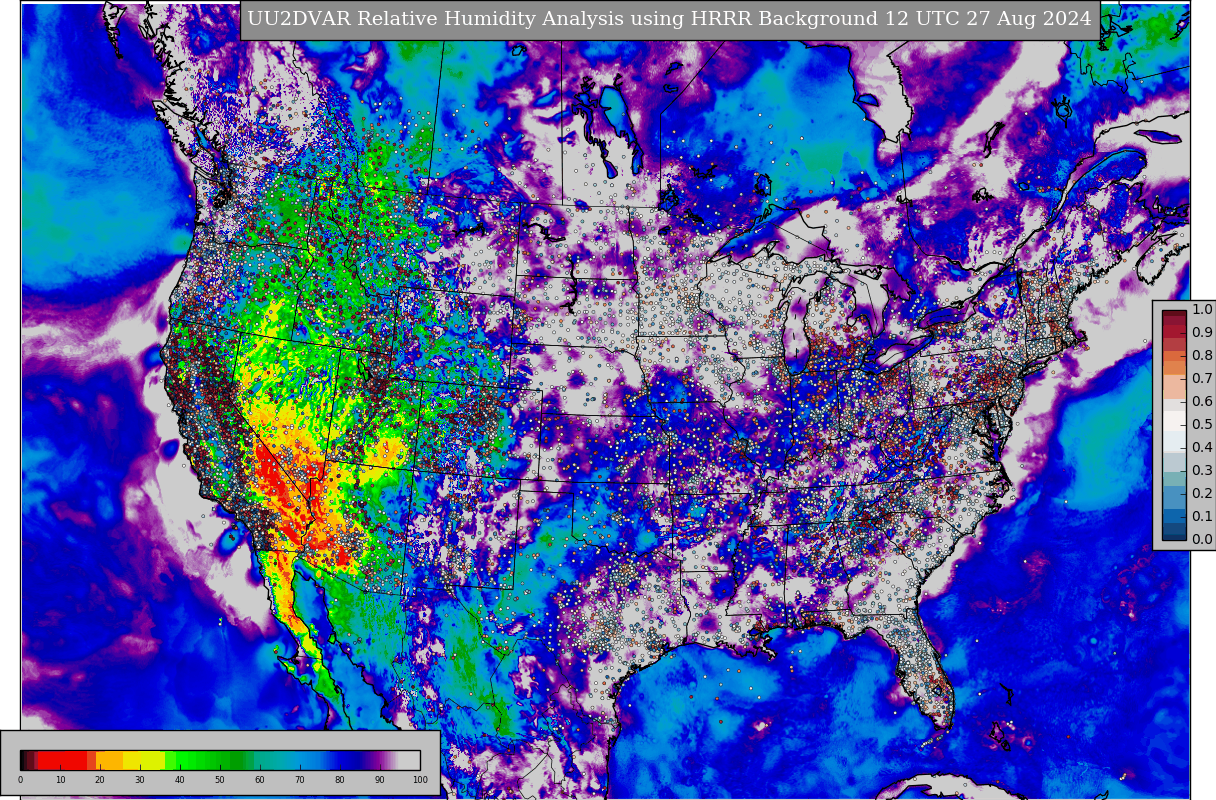The width and height of the screenshot is (1216, 800).
Task: Click the "60" label under the horizontal colorbar
Action: 260,780
